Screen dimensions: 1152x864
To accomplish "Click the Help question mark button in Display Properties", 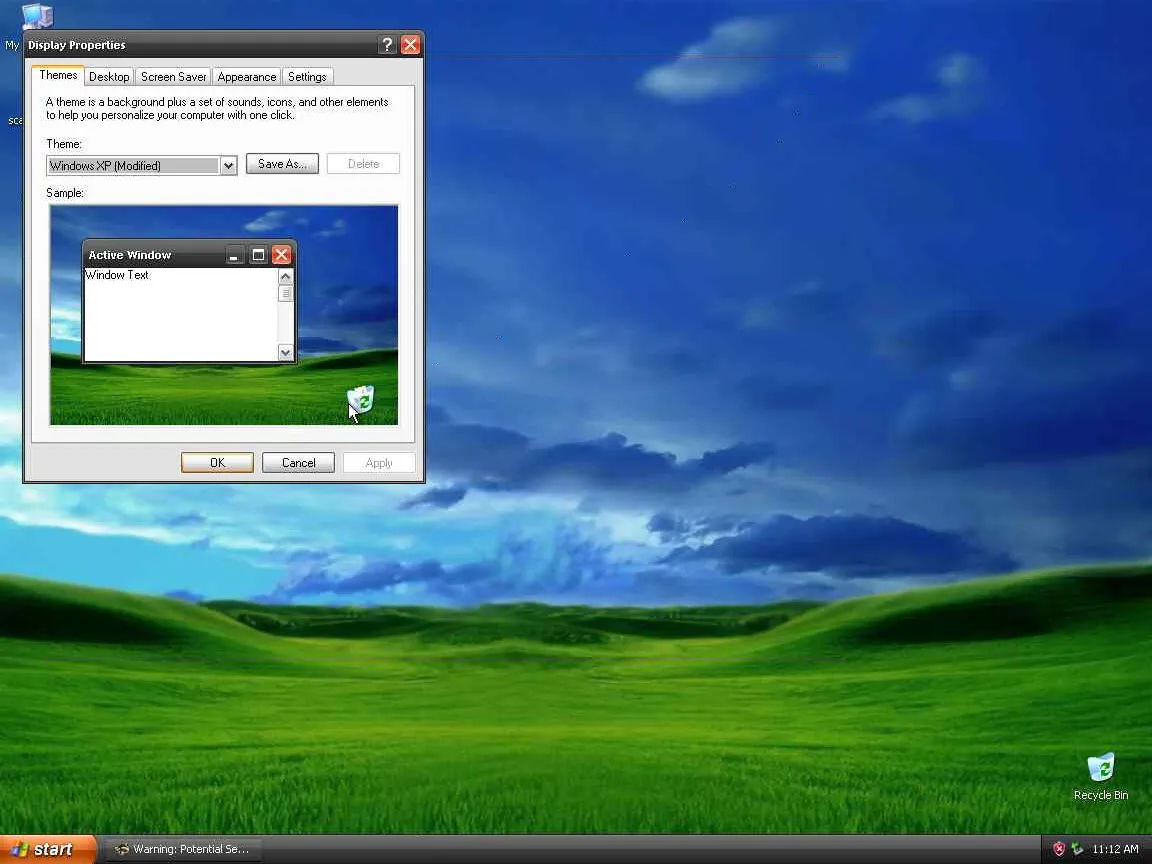I will point(387,45).
